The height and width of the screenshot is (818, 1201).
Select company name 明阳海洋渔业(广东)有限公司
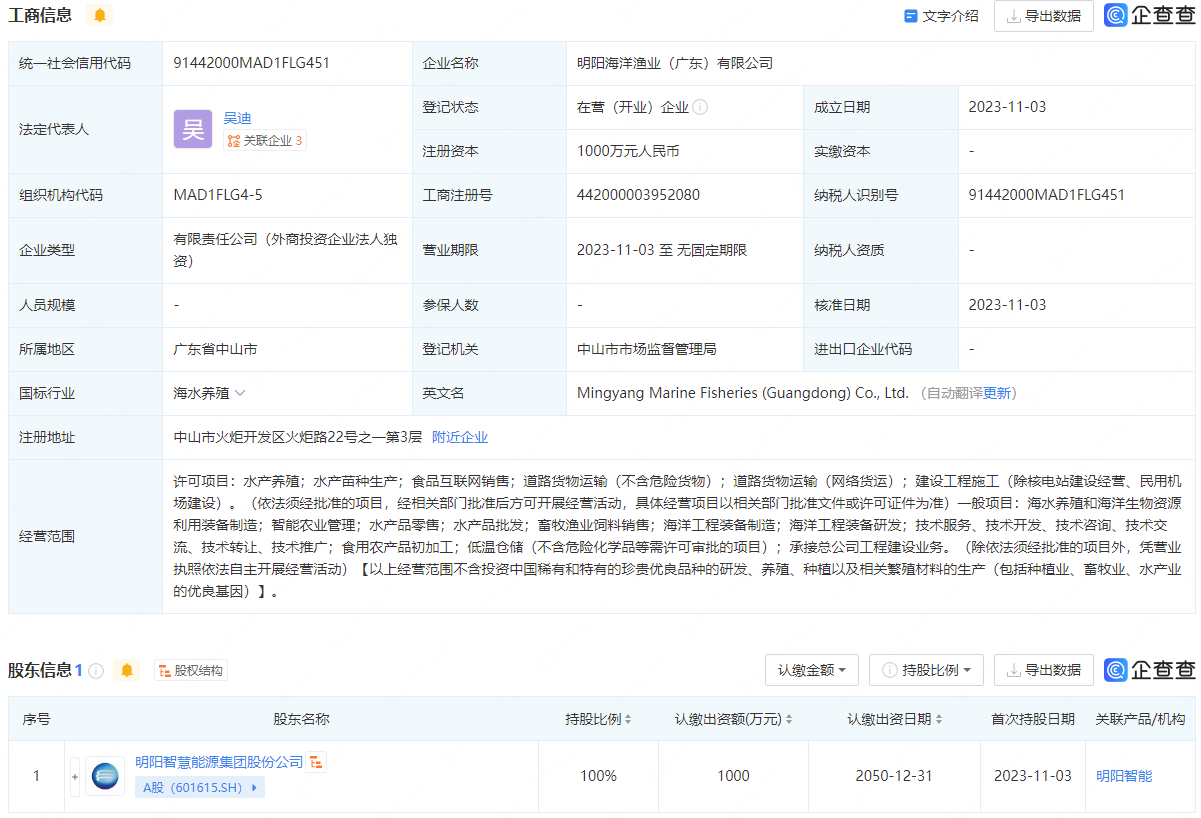(x=675, y=63)
